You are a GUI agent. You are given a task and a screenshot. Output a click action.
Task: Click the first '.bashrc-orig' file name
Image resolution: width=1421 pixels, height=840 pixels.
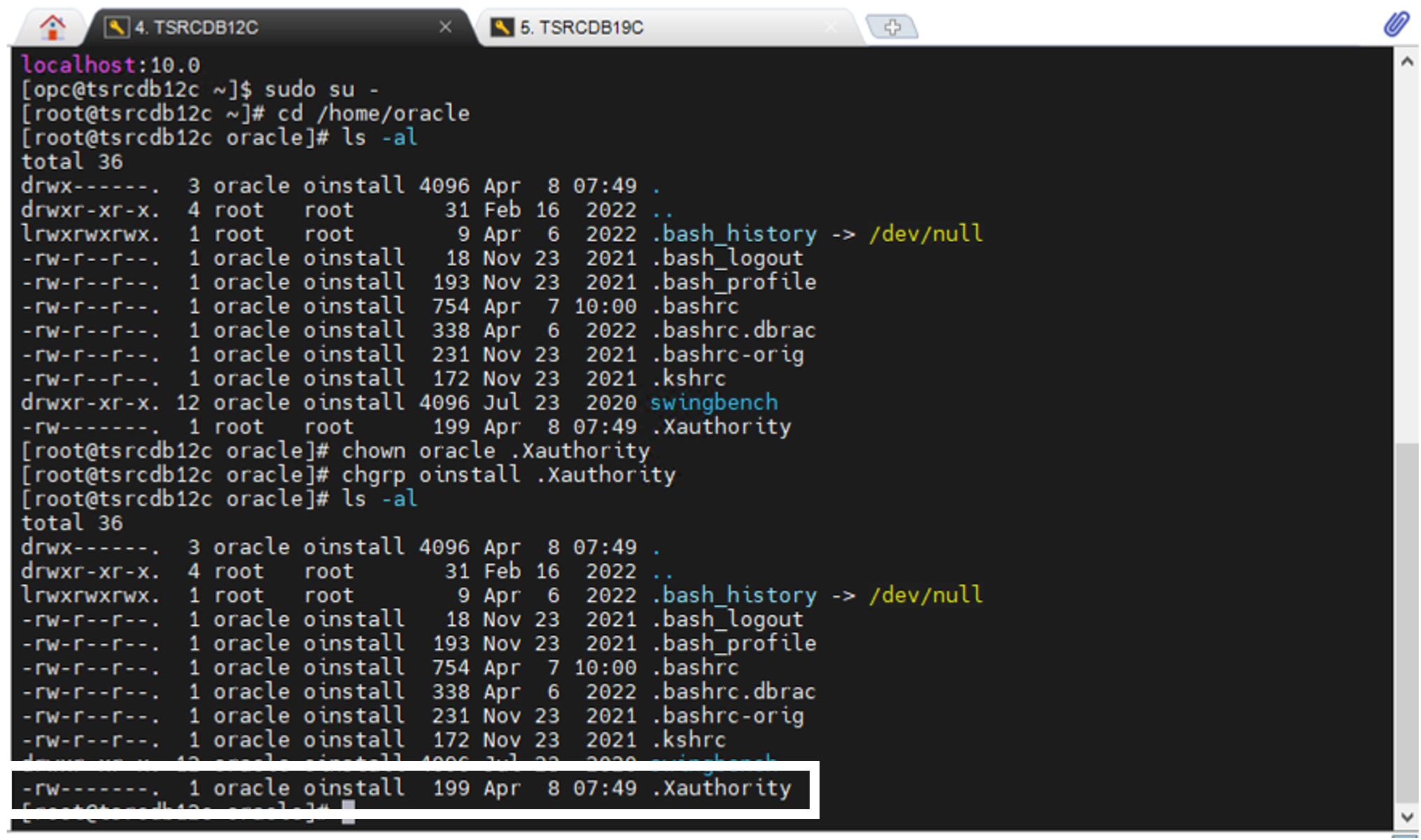[728, 354]
